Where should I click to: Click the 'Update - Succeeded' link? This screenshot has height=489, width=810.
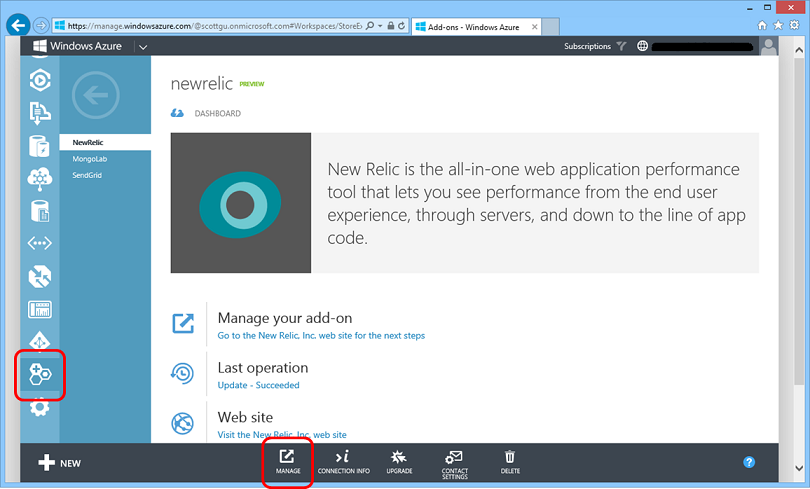point(258,385)
